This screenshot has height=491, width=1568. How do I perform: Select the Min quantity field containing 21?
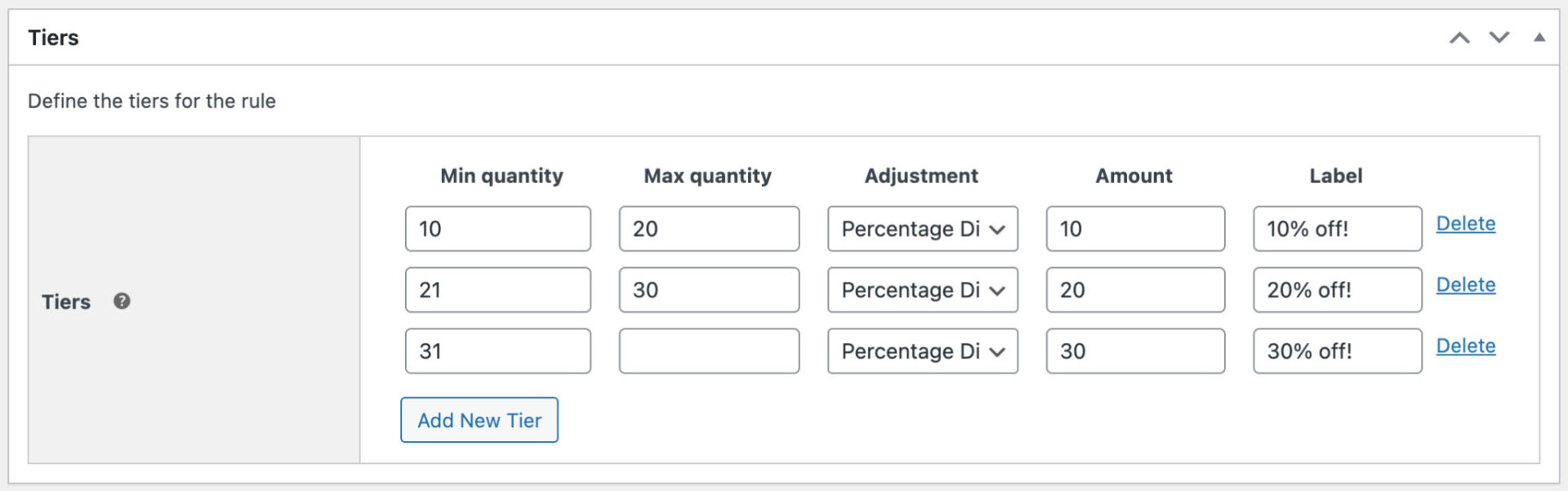pyautogui.click(x=497, y=290)
